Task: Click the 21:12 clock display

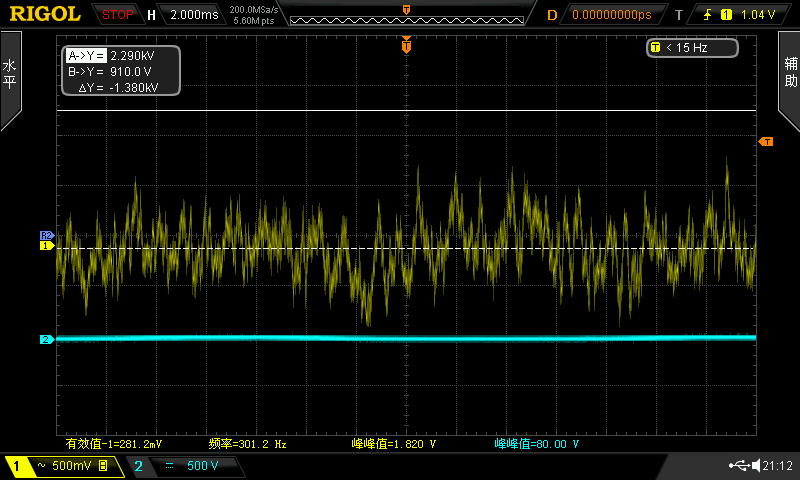Action: click(x=778, y=465)
